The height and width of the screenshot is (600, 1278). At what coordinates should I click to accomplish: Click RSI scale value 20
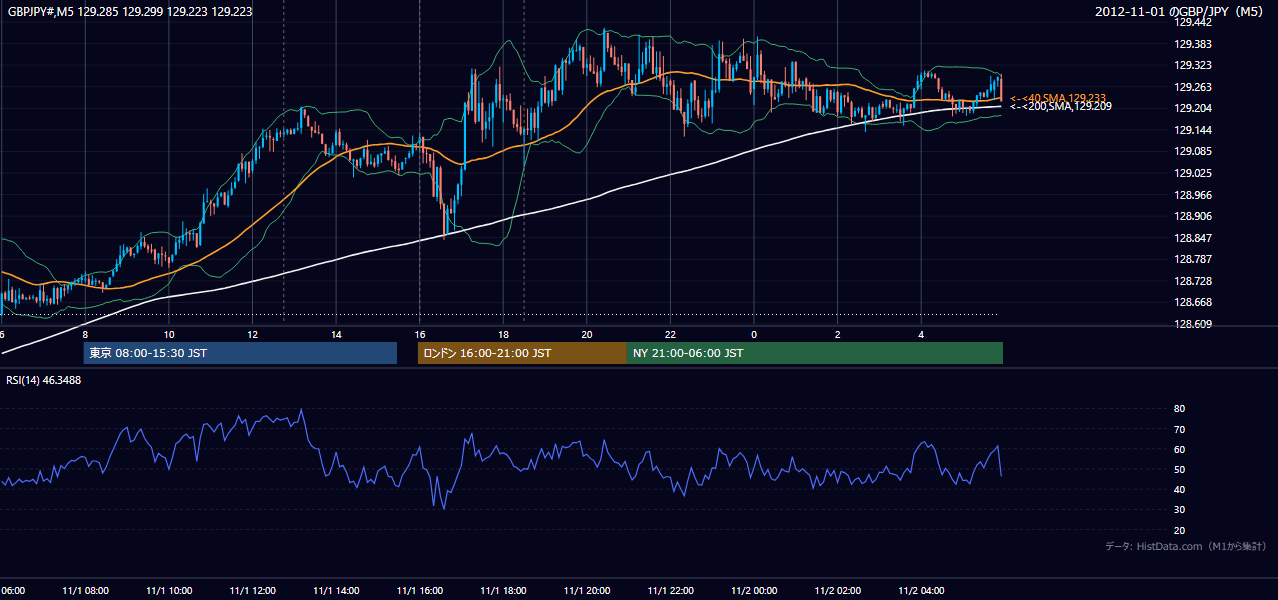tap(1179, 530)
